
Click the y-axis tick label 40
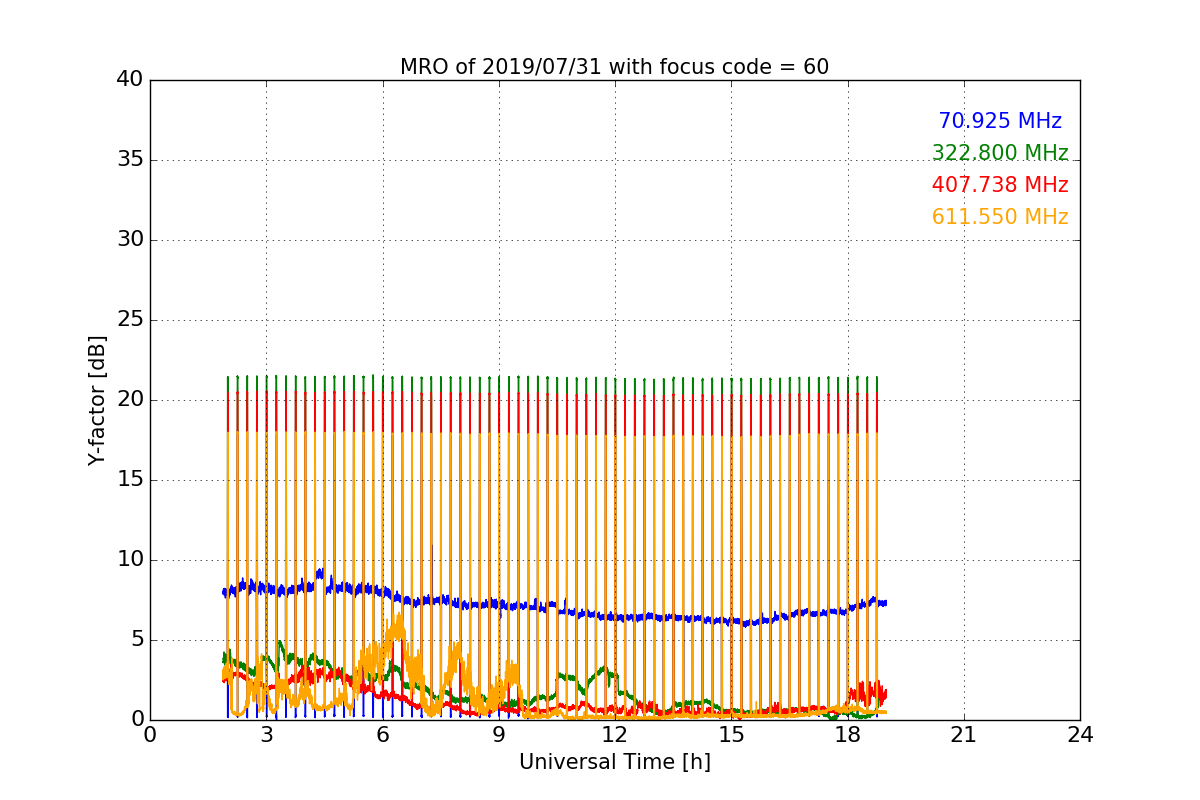click(129, 80)
